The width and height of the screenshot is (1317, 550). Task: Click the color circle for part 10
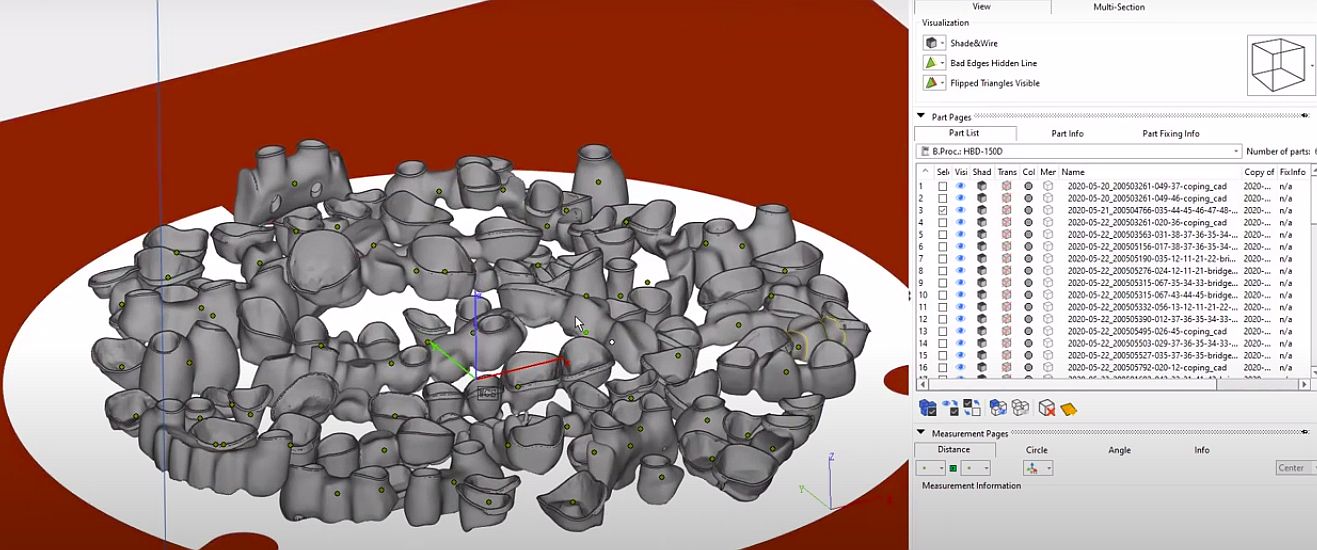coord(1028,295)
